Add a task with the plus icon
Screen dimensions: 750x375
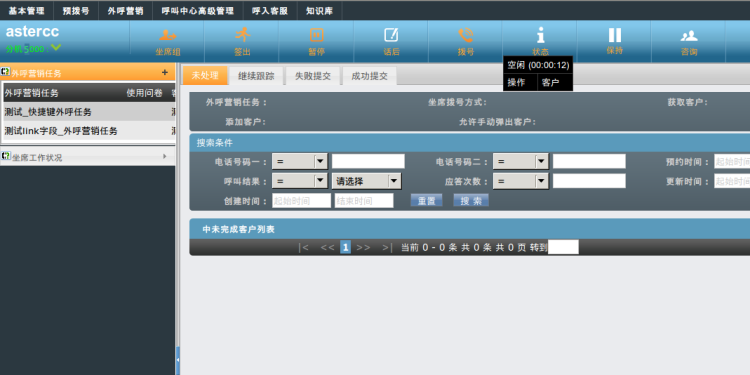[165, 73]
